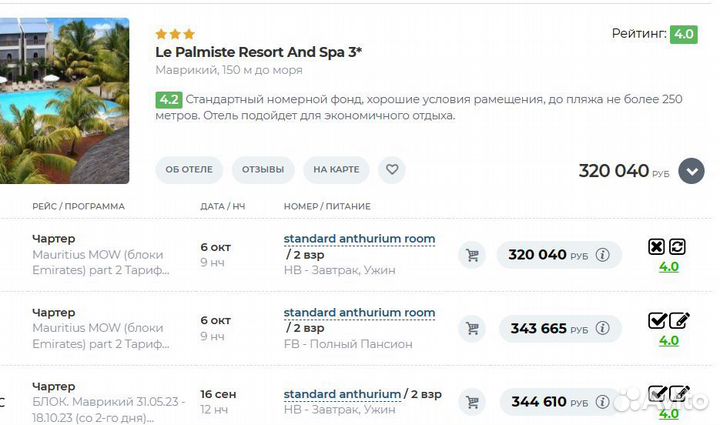The image size is (720, 425).
Task: Open info icon beside 344 610 руб
Action: coord(603,402)
